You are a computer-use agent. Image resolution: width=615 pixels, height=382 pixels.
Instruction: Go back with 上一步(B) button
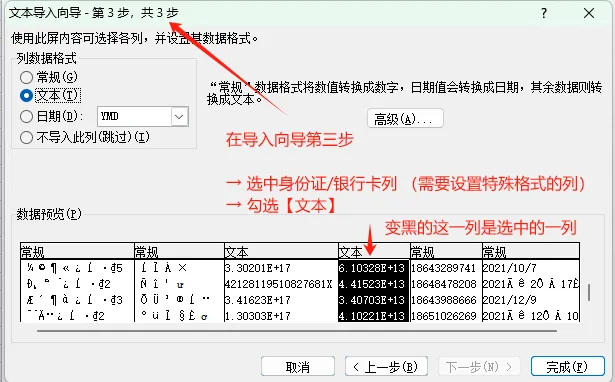pyautogui.click(x=386, y=367)
